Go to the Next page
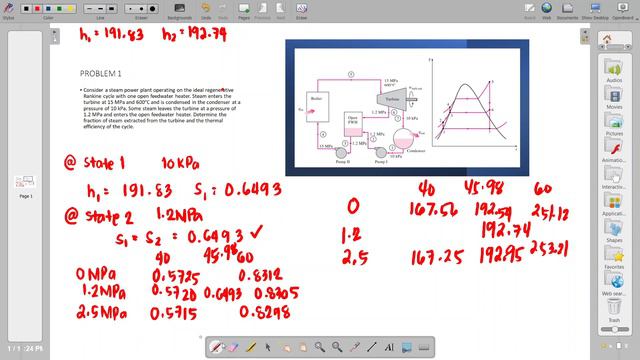Screen dimensions: 640x360 (x=280, y=11)
